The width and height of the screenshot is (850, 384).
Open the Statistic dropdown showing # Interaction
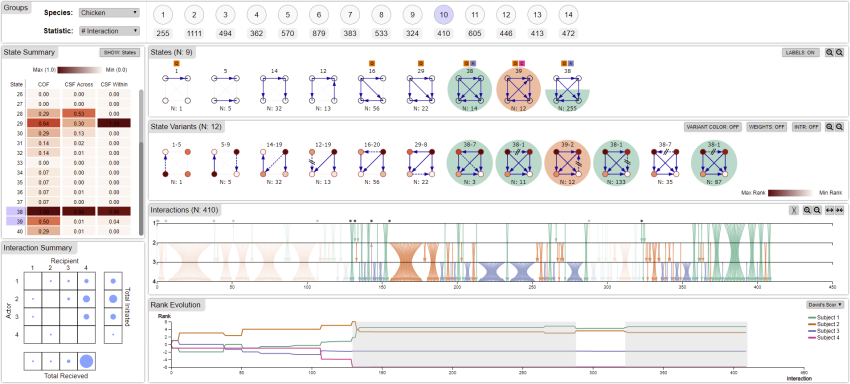tap(109, 31)
